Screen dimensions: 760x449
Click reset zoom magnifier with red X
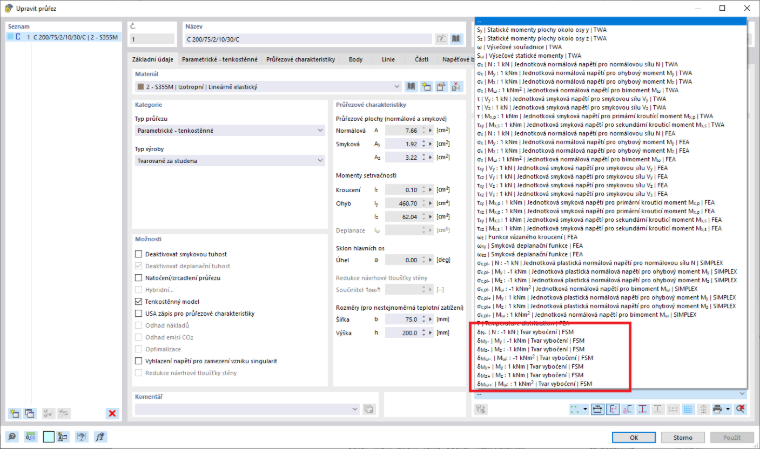740,409
